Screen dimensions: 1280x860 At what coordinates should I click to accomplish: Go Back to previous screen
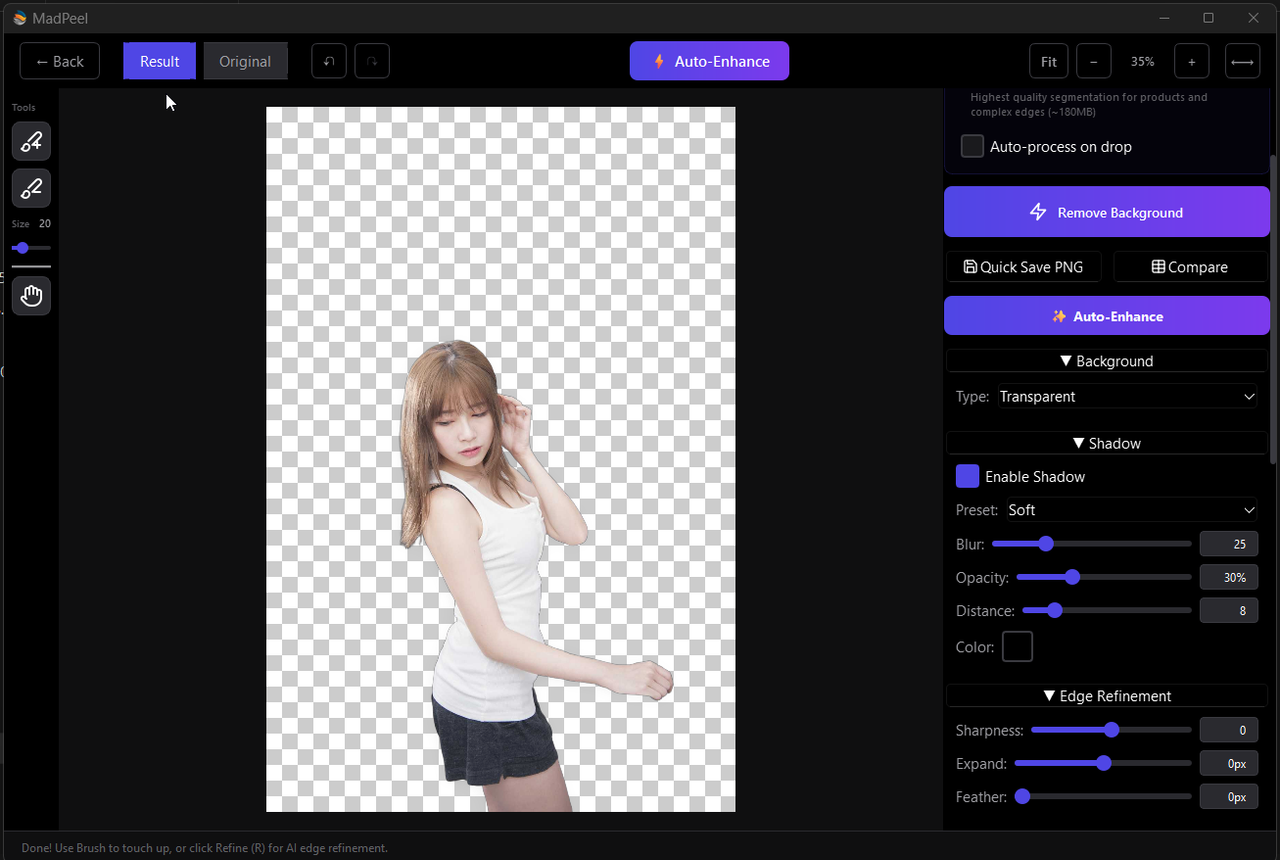click(60, 61)
